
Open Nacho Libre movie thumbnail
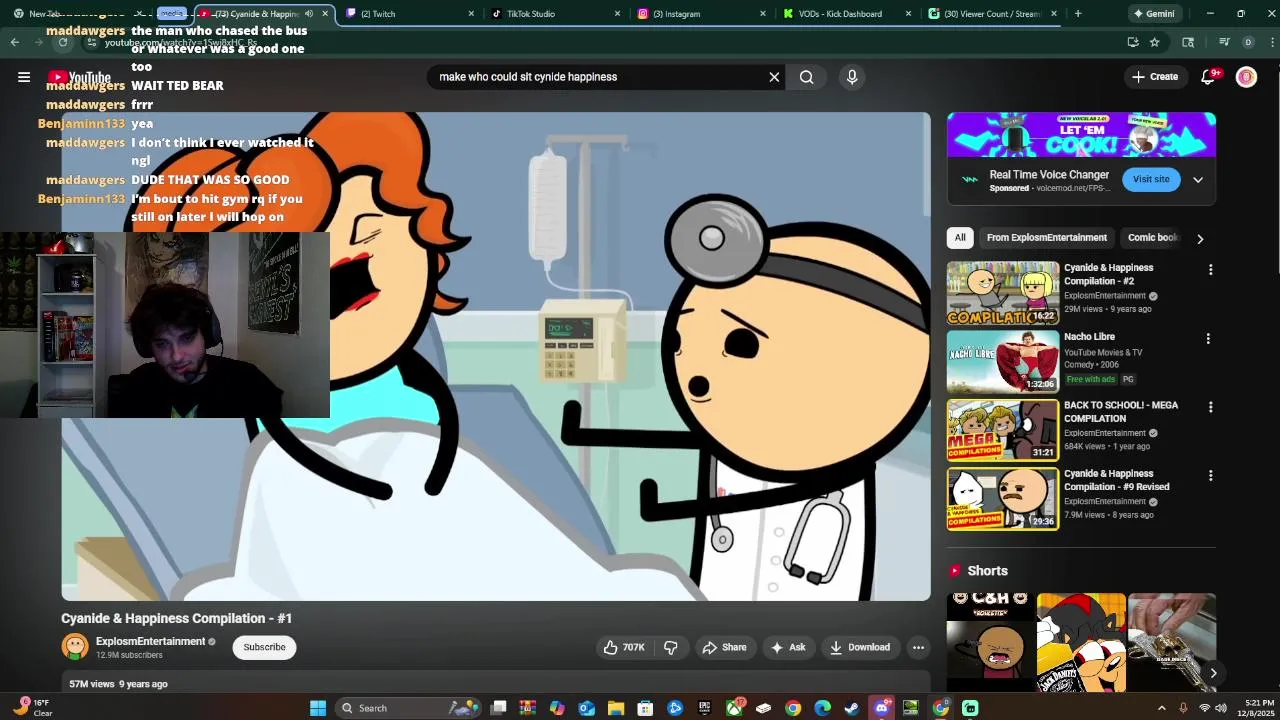(1003, 362)
